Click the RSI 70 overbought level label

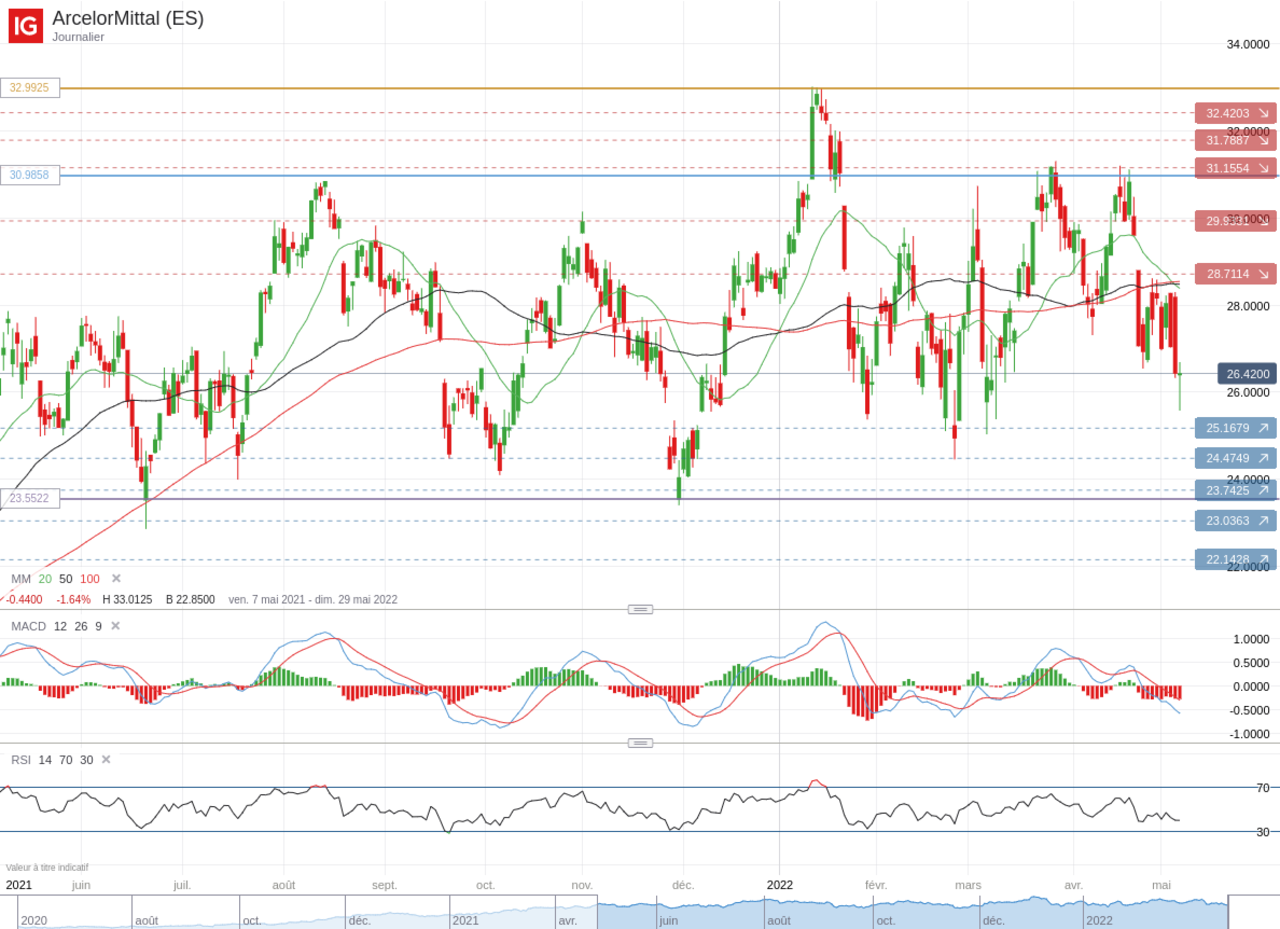coord(1263,788)
